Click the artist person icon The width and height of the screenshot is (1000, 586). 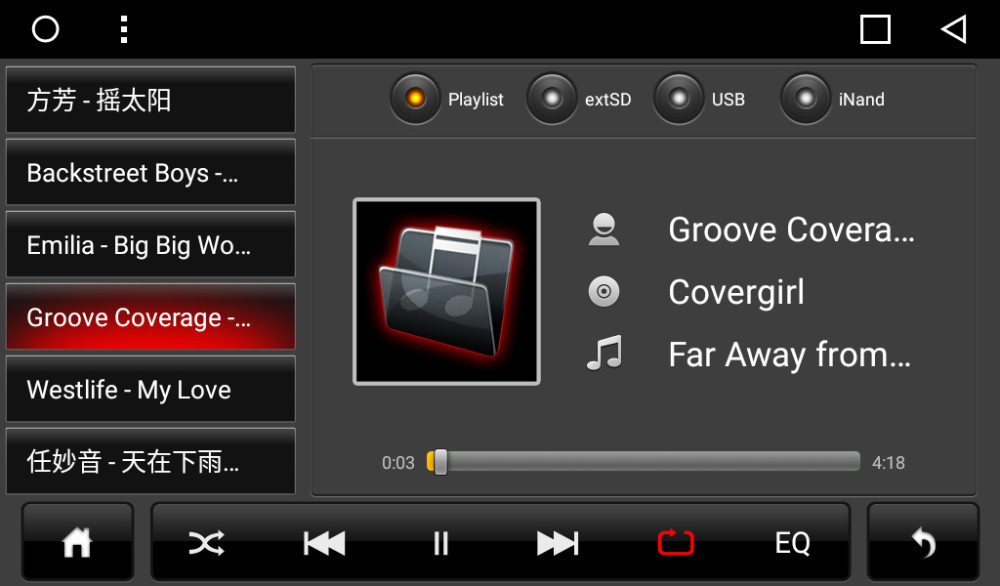pos(603,230)
